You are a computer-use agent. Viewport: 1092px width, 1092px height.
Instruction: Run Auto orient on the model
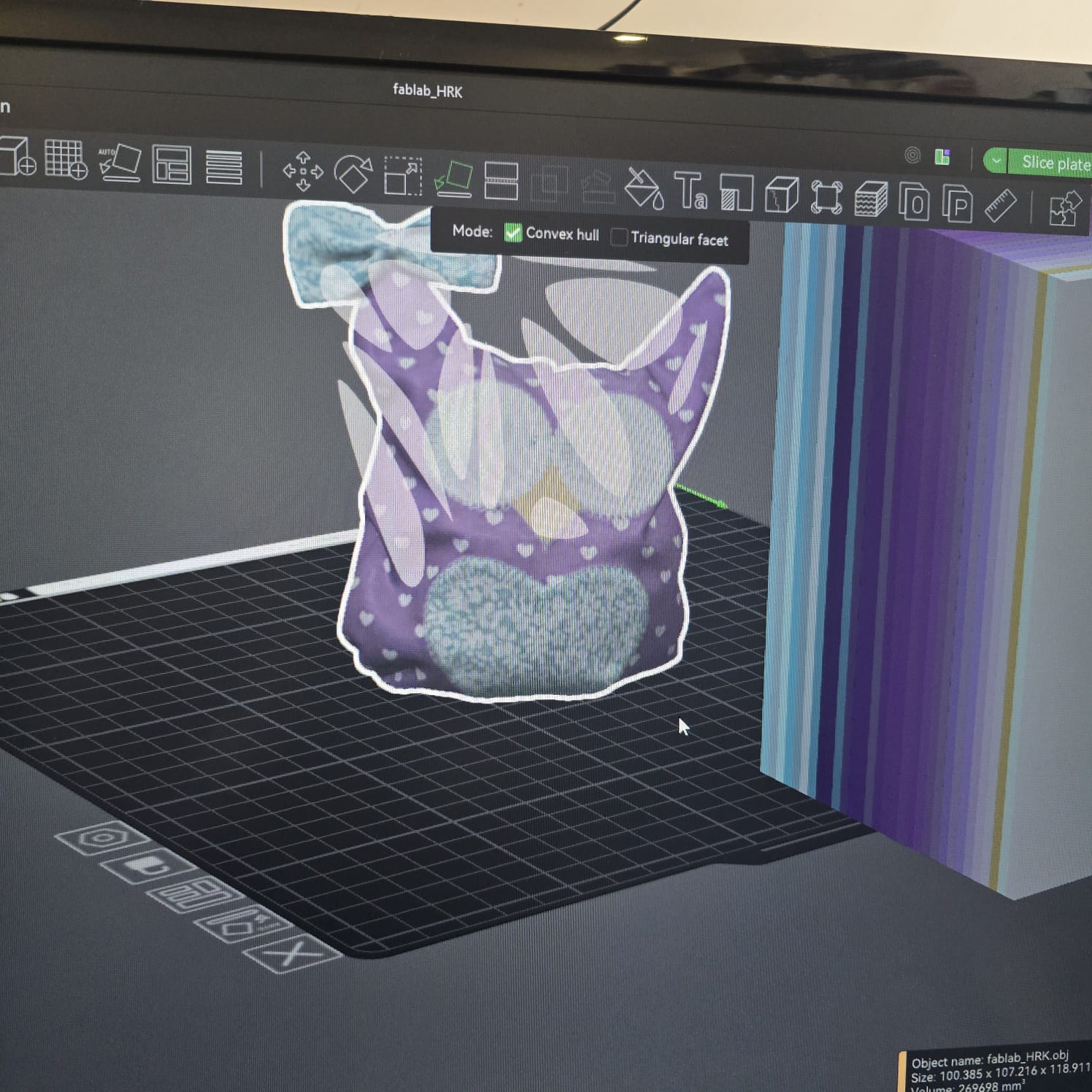click(x=119, y=163)
